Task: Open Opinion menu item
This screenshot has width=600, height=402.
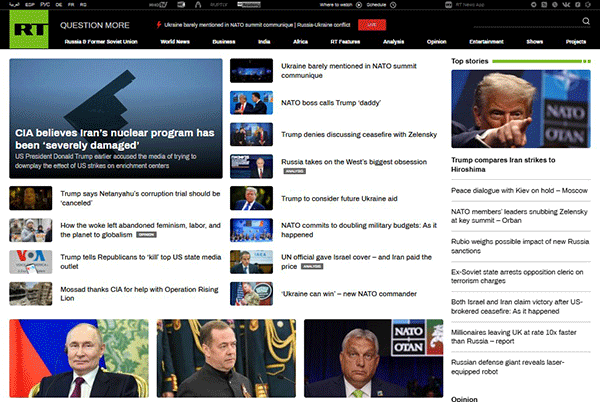Action: pyautogui.click(x=437, y=42)
